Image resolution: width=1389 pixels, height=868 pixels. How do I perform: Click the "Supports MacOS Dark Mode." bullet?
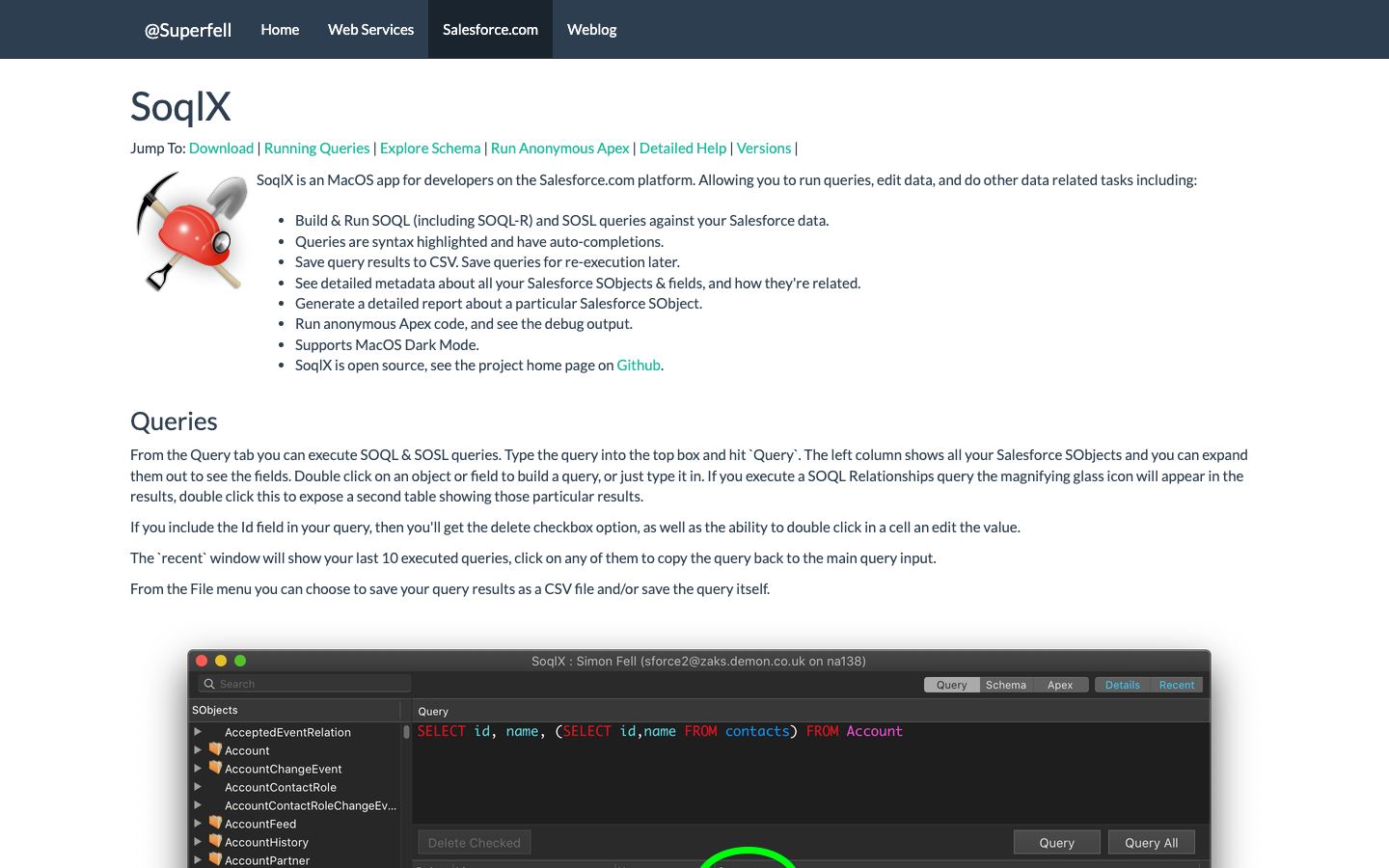[387, 345]
